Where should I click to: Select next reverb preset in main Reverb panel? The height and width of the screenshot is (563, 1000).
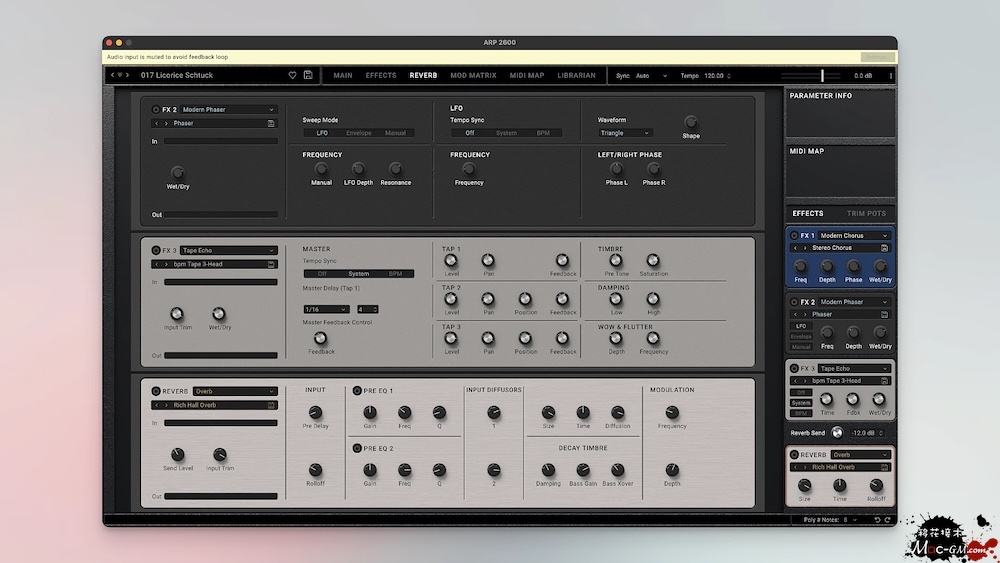tap(166, 405)
